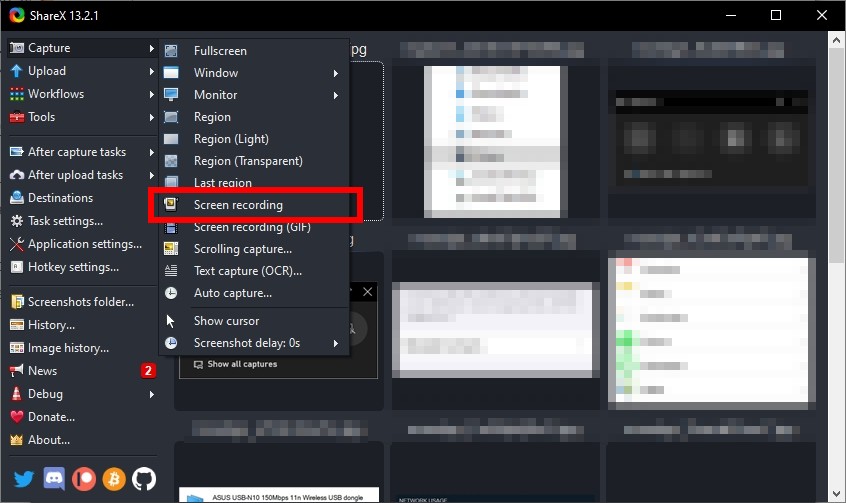Click the Region capture icon
Screen dimensions: 846x503
(171, 117)
